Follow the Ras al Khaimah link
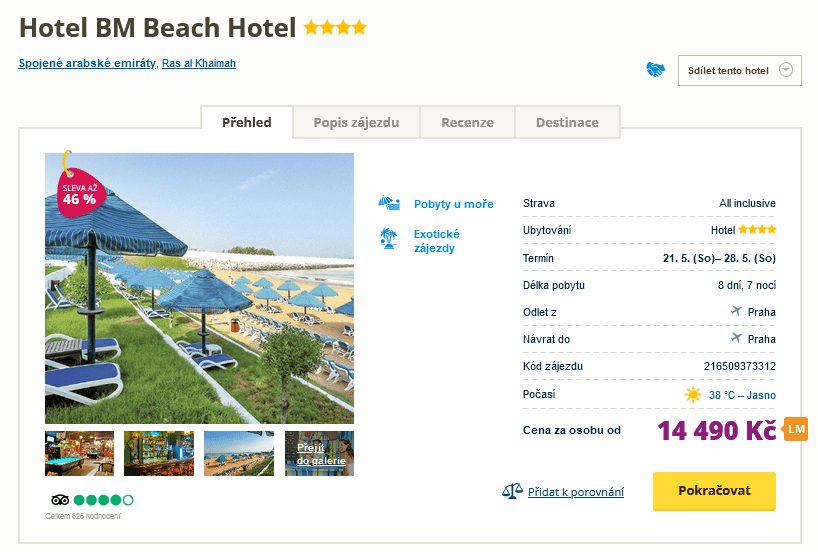Image resolution: width=818 pixels, height=552 pixels. click(x=199, y=63)
